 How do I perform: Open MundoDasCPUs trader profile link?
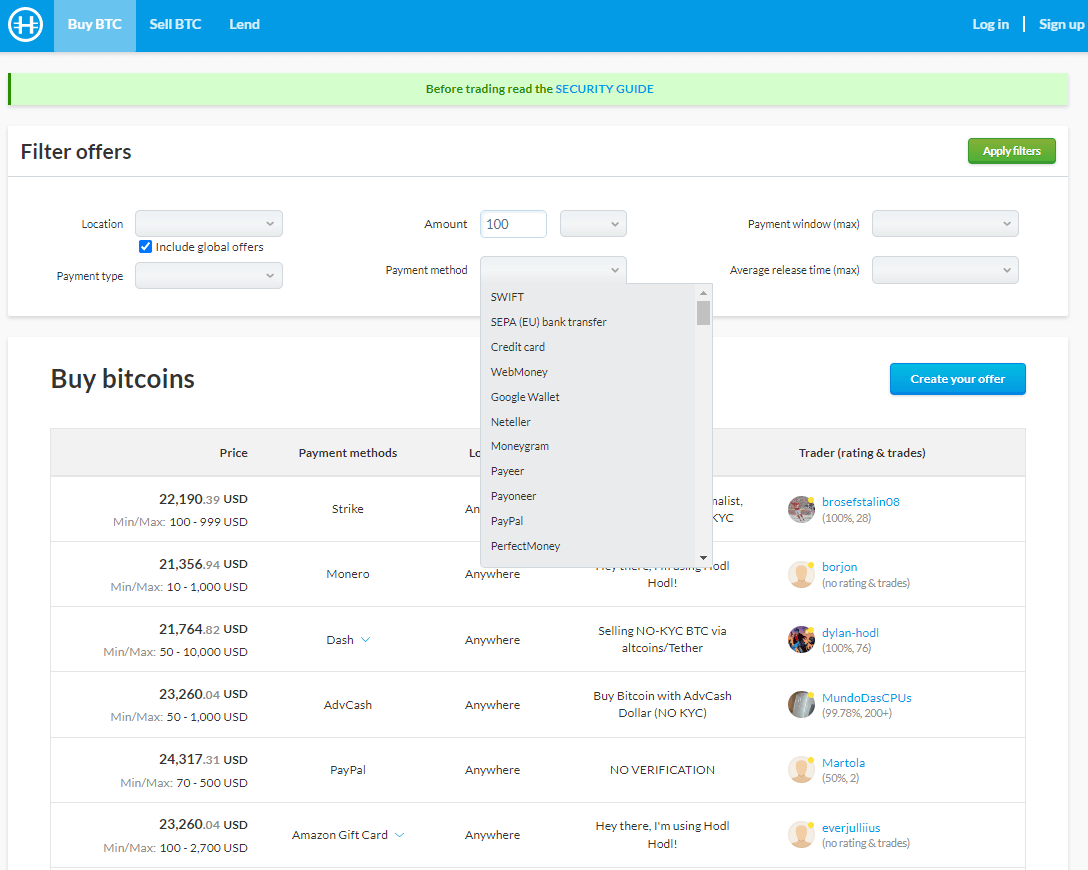[867, 698]
